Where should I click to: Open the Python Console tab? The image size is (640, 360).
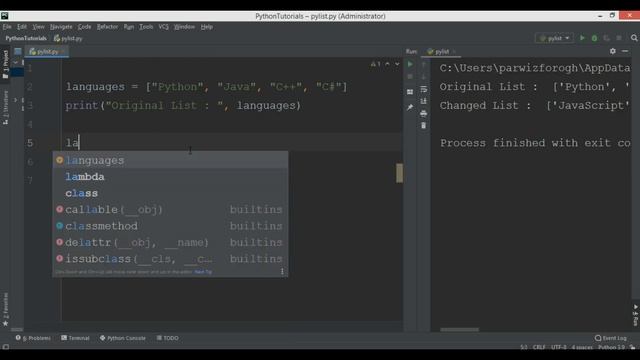[122, 338]
